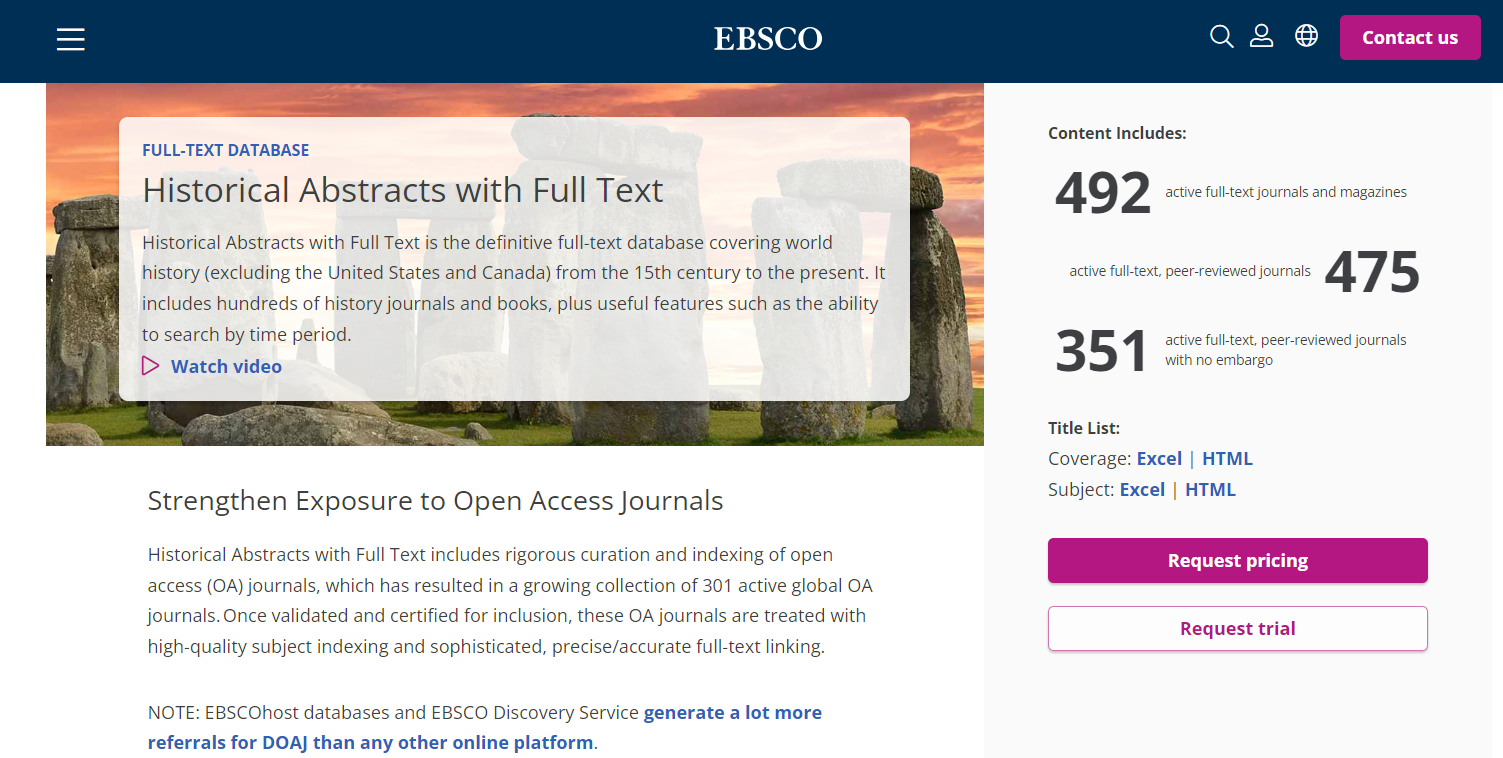Image resolution: width=1503 pixels, height=758 pixels.
Task: Download the Subject title list as Excel
Action: (x=1141, y=489)
